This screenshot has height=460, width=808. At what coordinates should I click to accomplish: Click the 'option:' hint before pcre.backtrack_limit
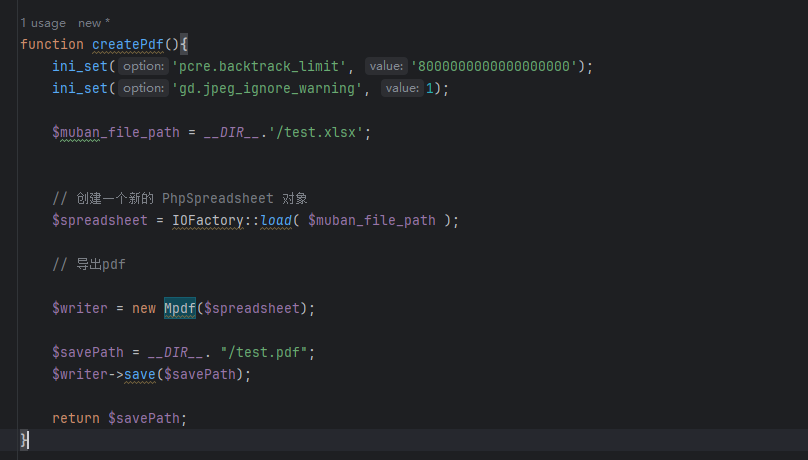tap(143, 66)
